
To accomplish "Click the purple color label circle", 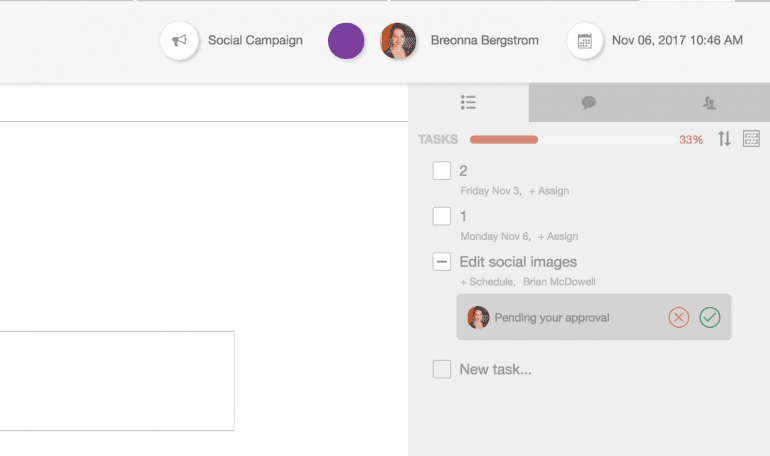I will pos(346,41).
